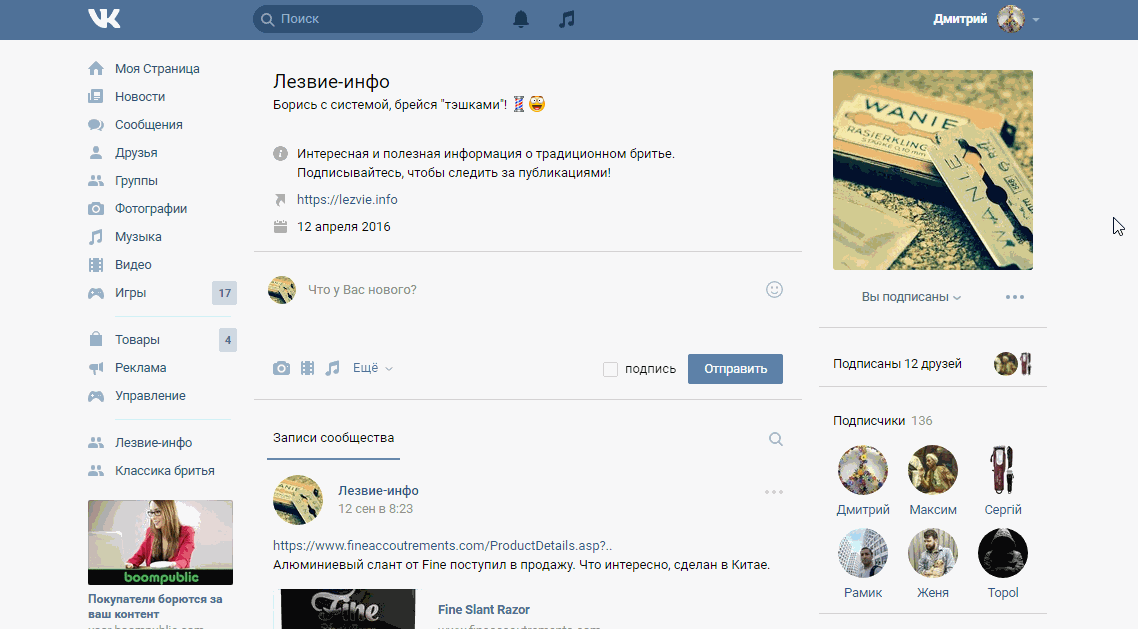Open subscriber Topol's avatar
Viewport: 1138px width, 629px height.
[x=1003, y=553]
